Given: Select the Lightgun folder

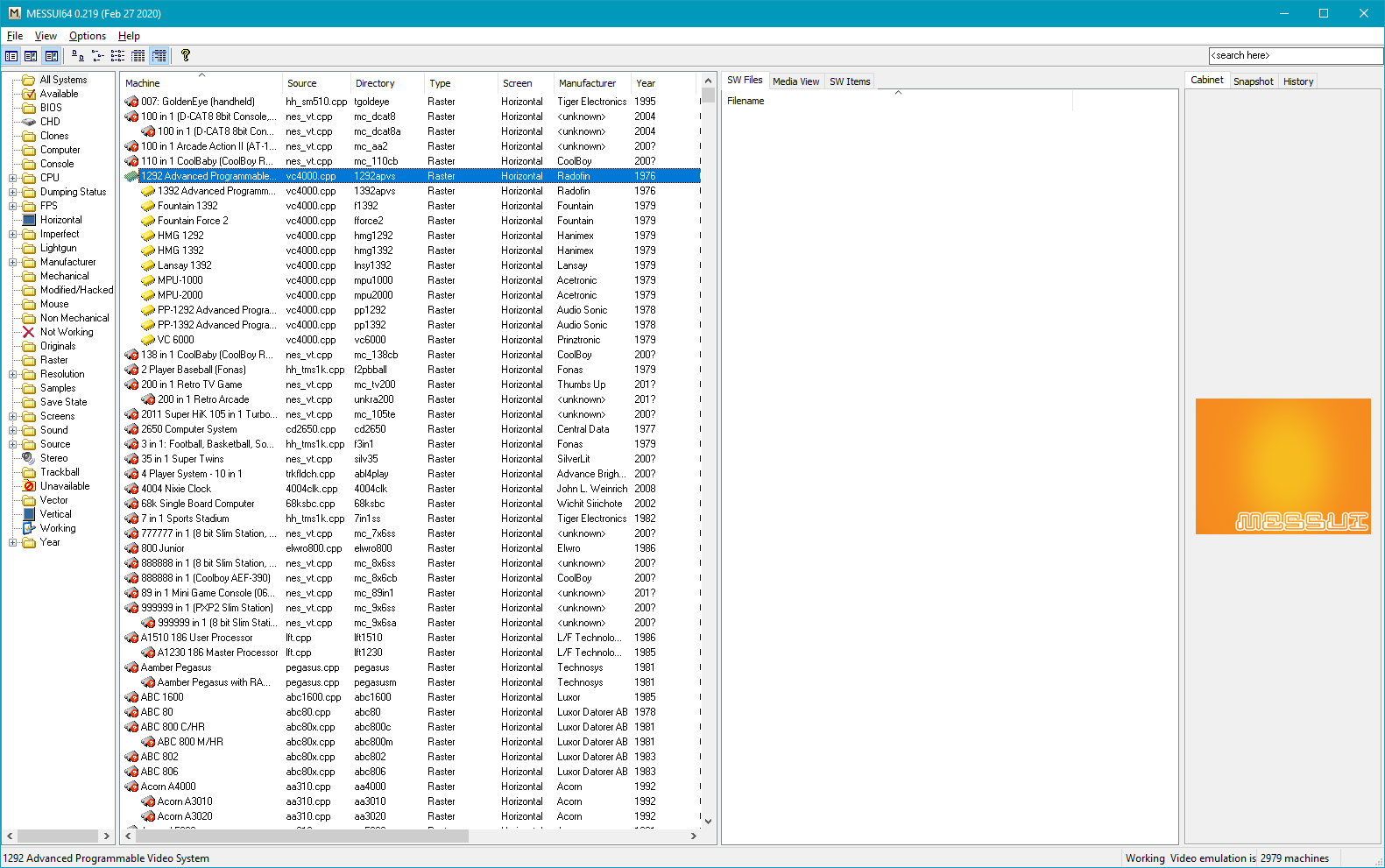Looking at the screenshot, I should click(49, 248).
